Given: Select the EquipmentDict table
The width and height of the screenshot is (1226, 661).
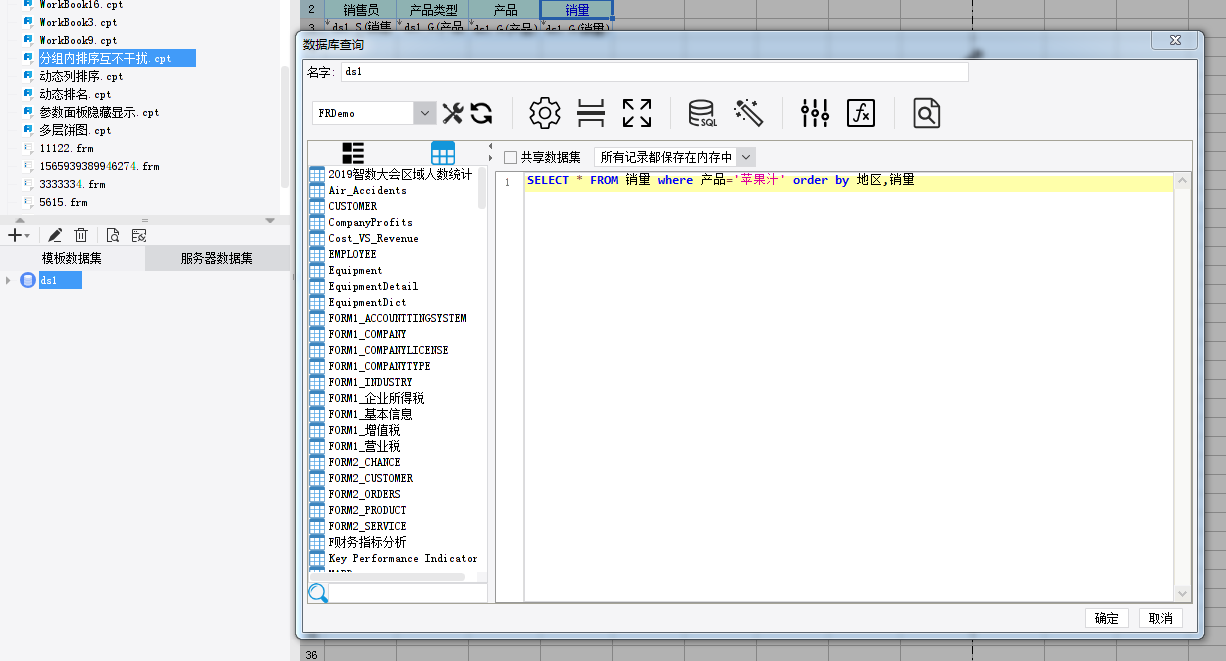Looking at the screenshot, I should click(x=367, y=302).
